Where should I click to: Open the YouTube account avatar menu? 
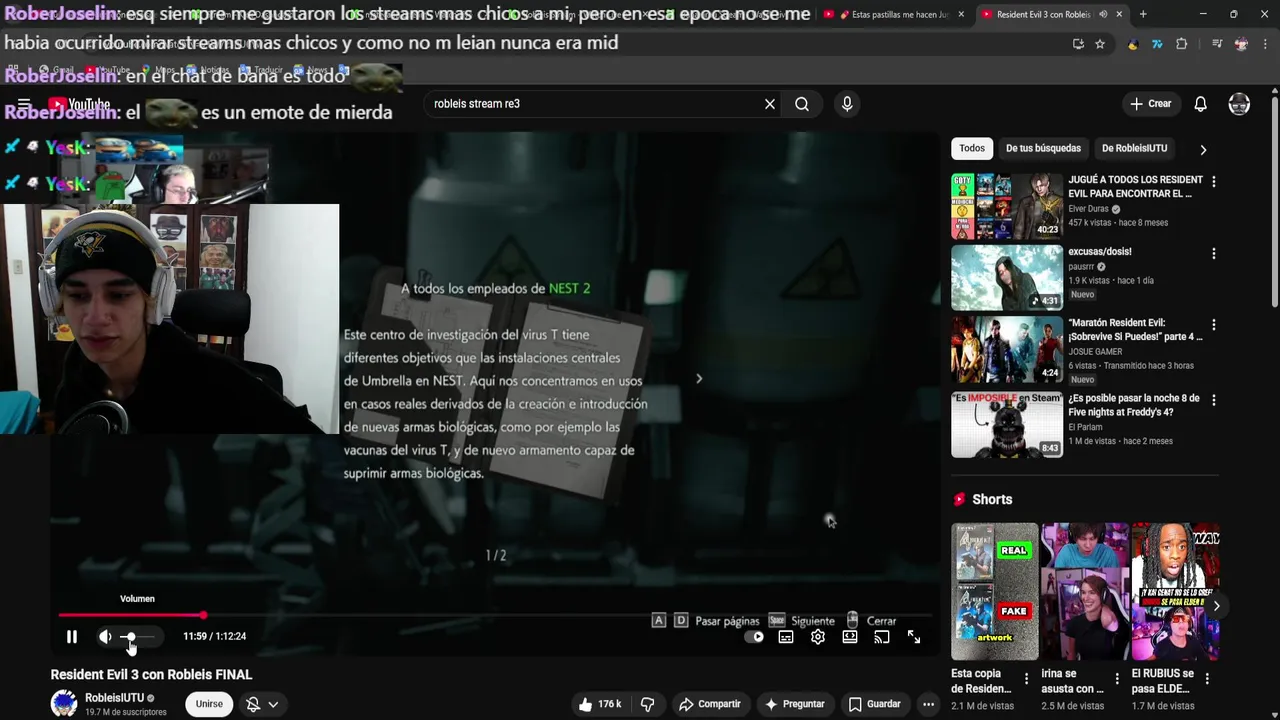[1239, 104]
